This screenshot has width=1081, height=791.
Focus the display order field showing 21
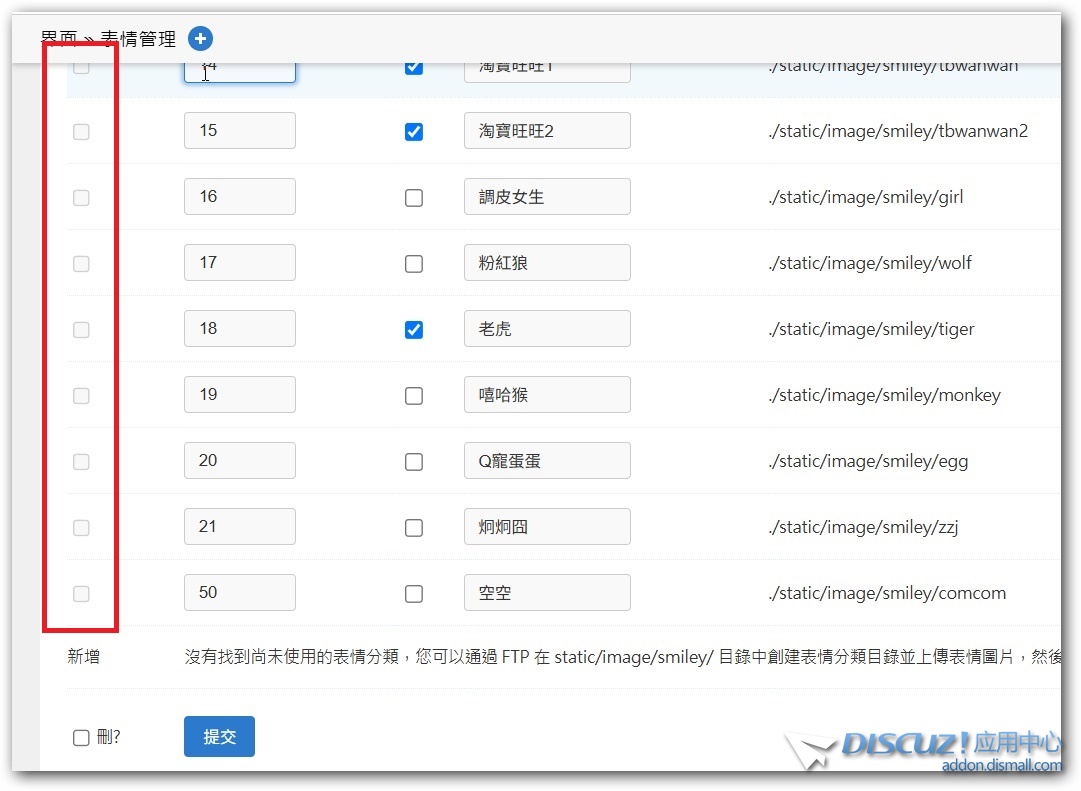[x=240, y=526]
